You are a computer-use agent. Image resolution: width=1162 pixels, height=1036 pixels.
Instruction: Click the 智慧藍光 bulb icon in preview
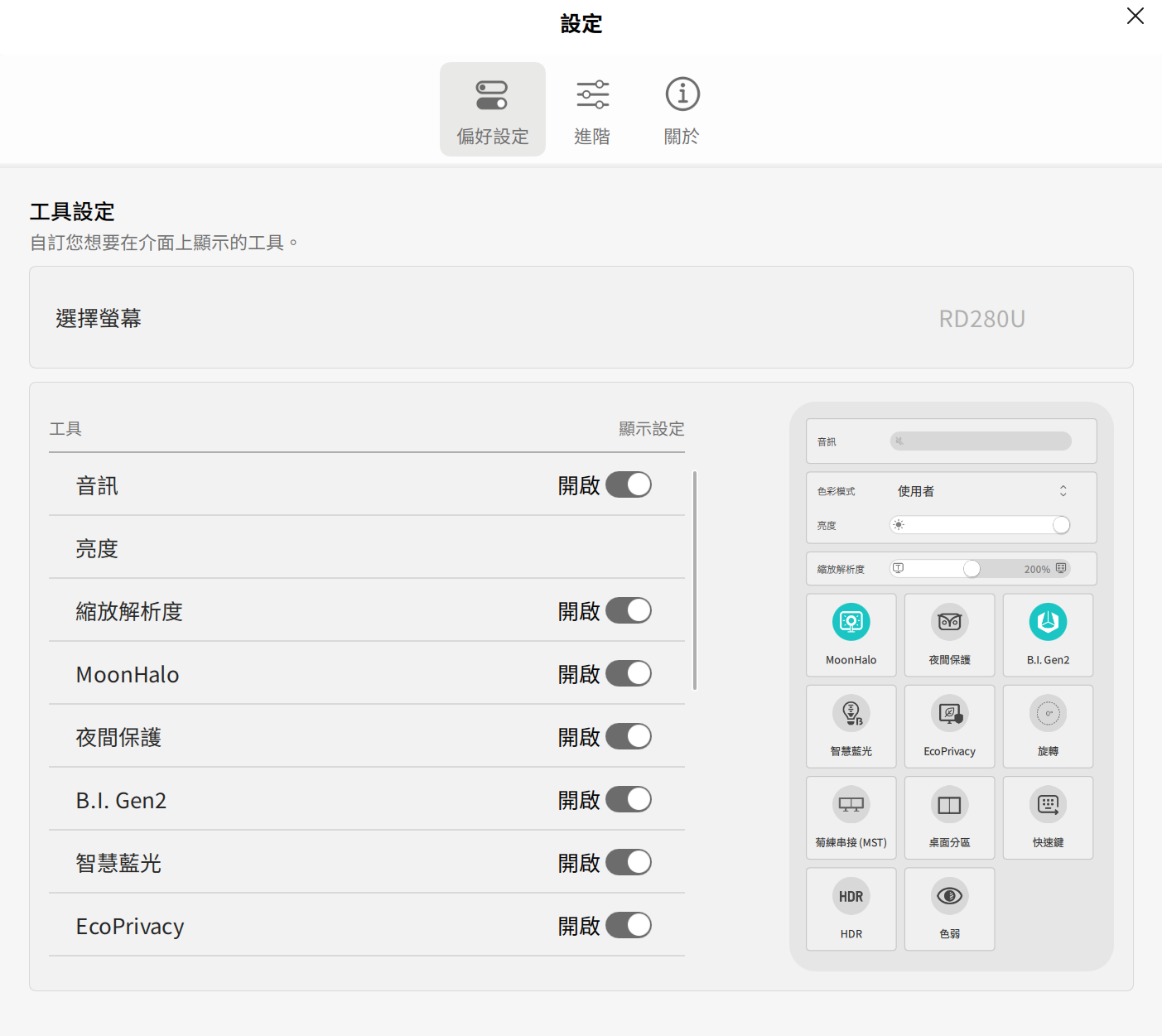(851, 713)
